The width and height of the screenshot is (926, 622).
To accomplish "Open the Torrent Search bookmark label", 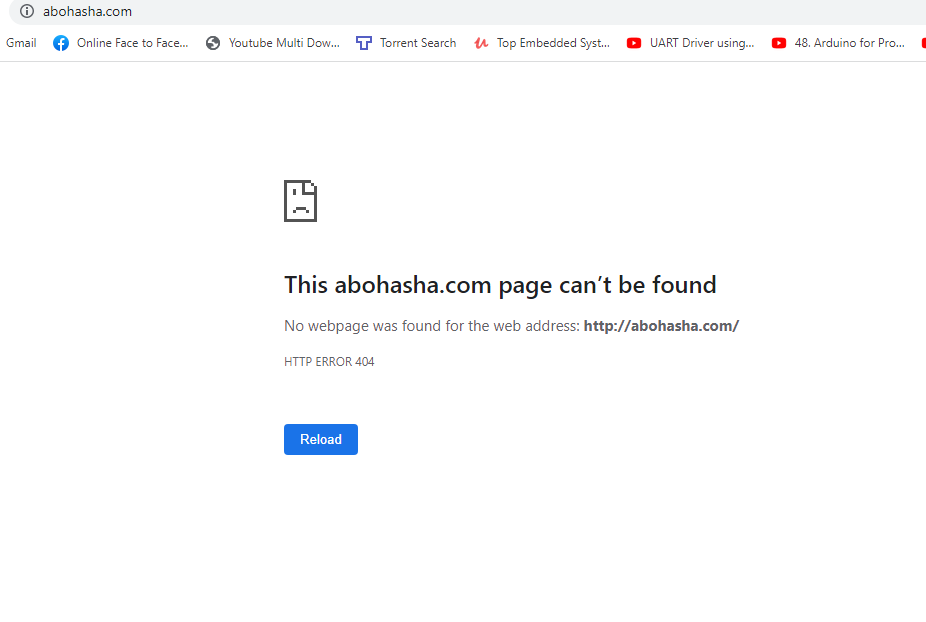I will click(x=418, y=43).
